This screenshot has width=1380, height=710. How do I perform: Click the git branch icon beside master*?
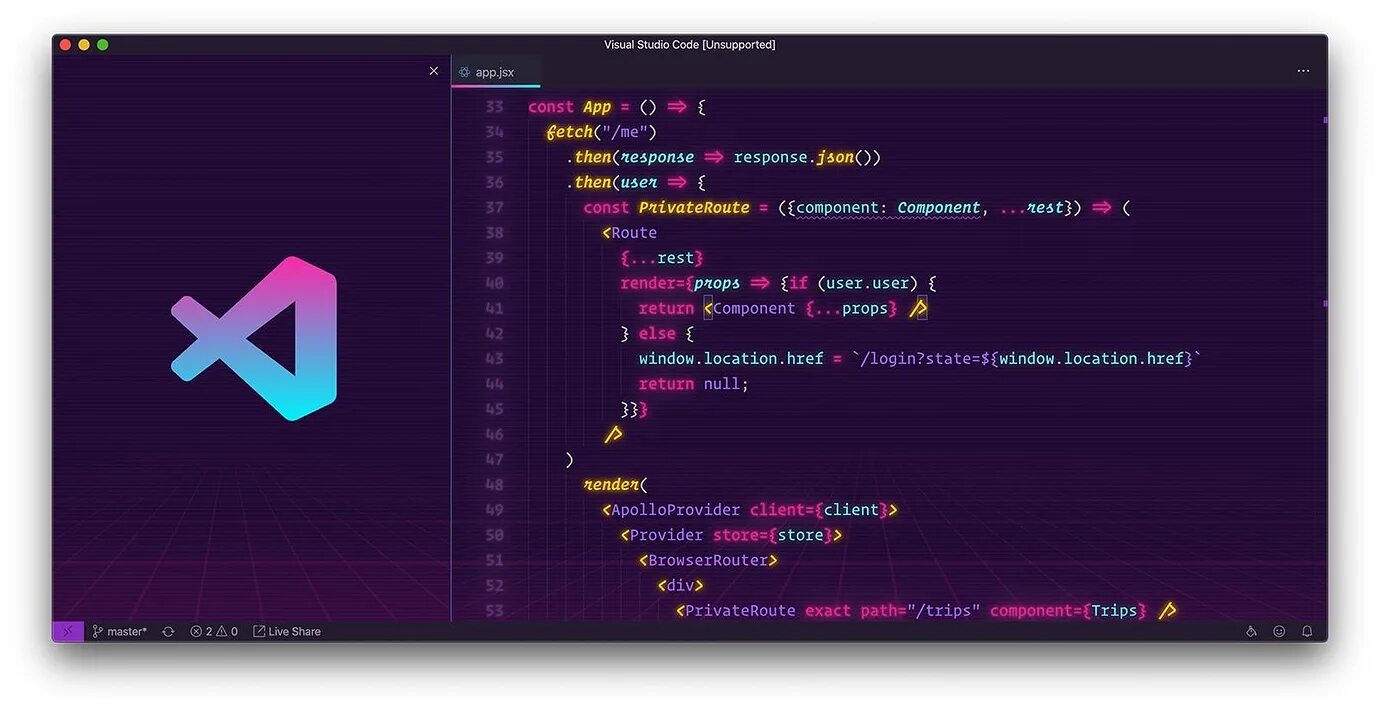(x=98, y=631)
